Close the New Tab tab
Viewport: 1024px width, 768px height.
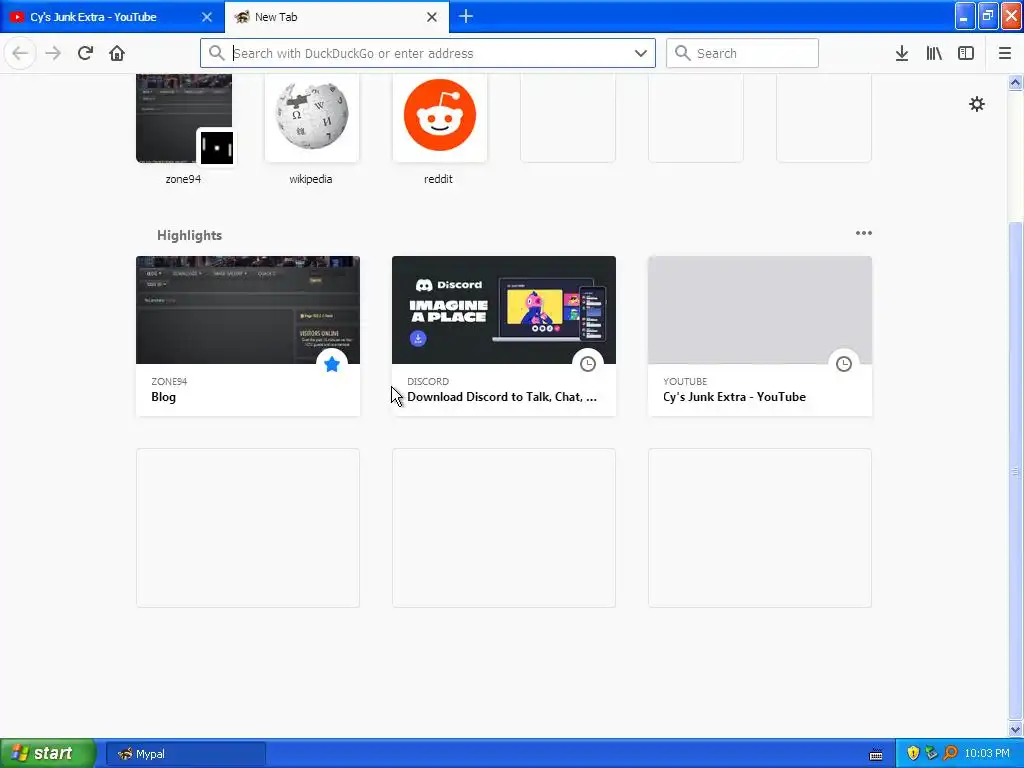432,17
